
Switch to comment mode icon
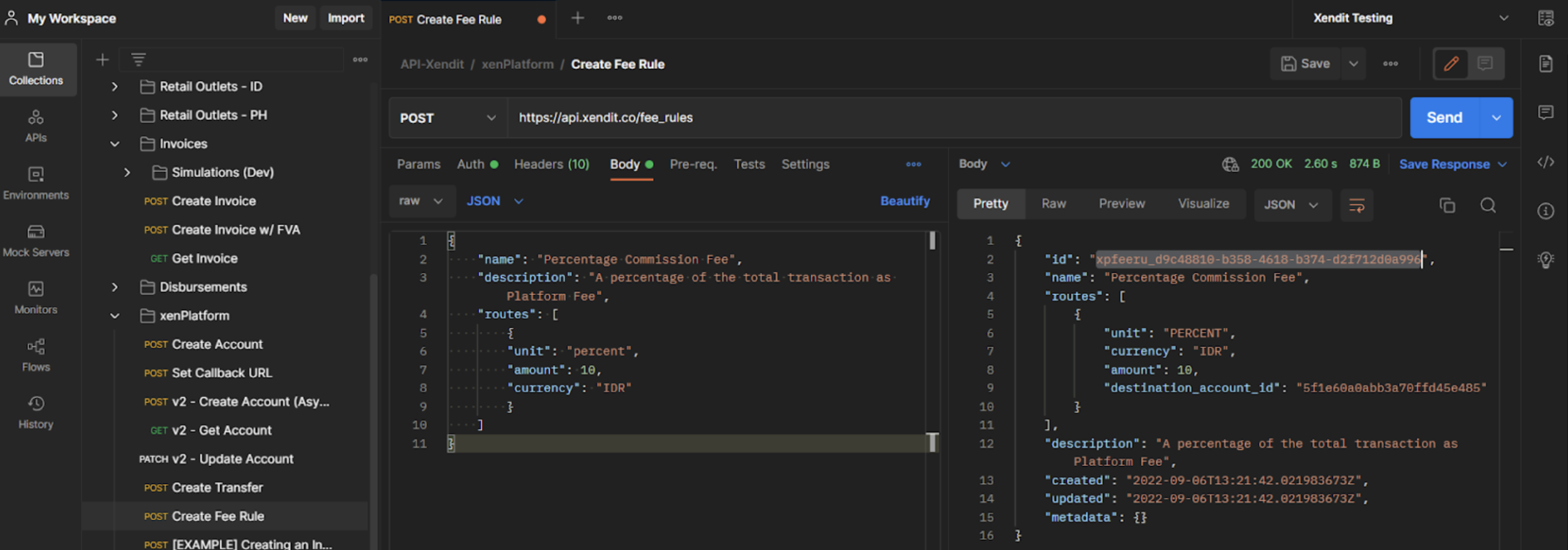(x=1485, y=64)
